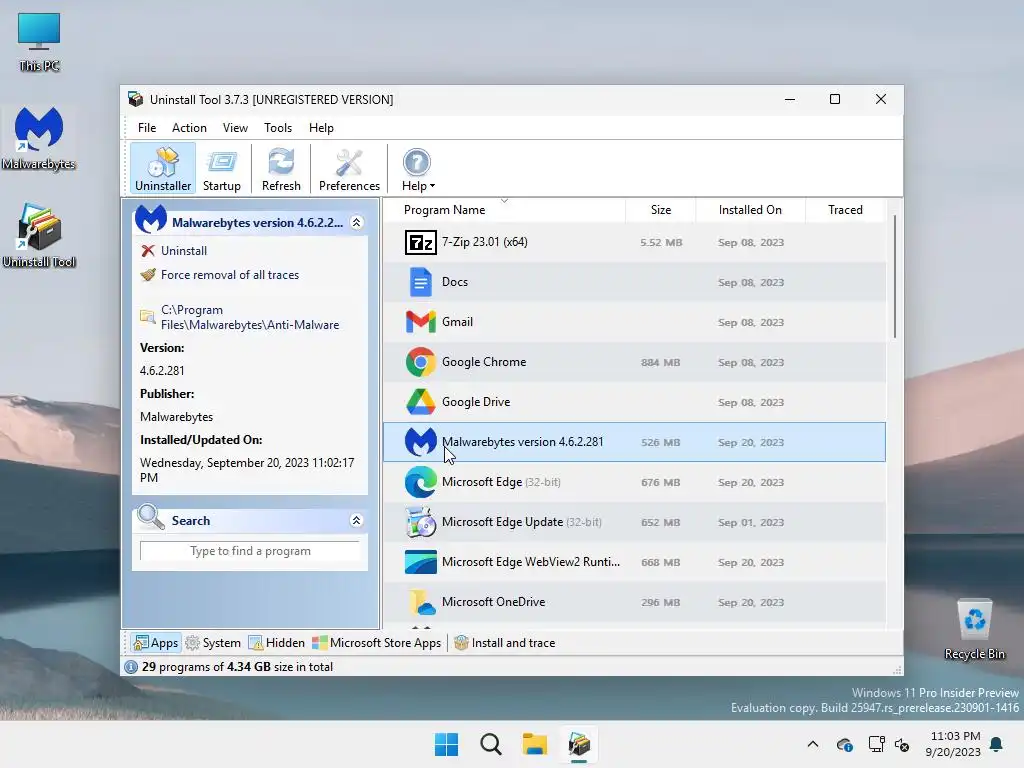Sort by Size column header
The height and width of the screenshot is (768, 1024).
coord(661,210)
